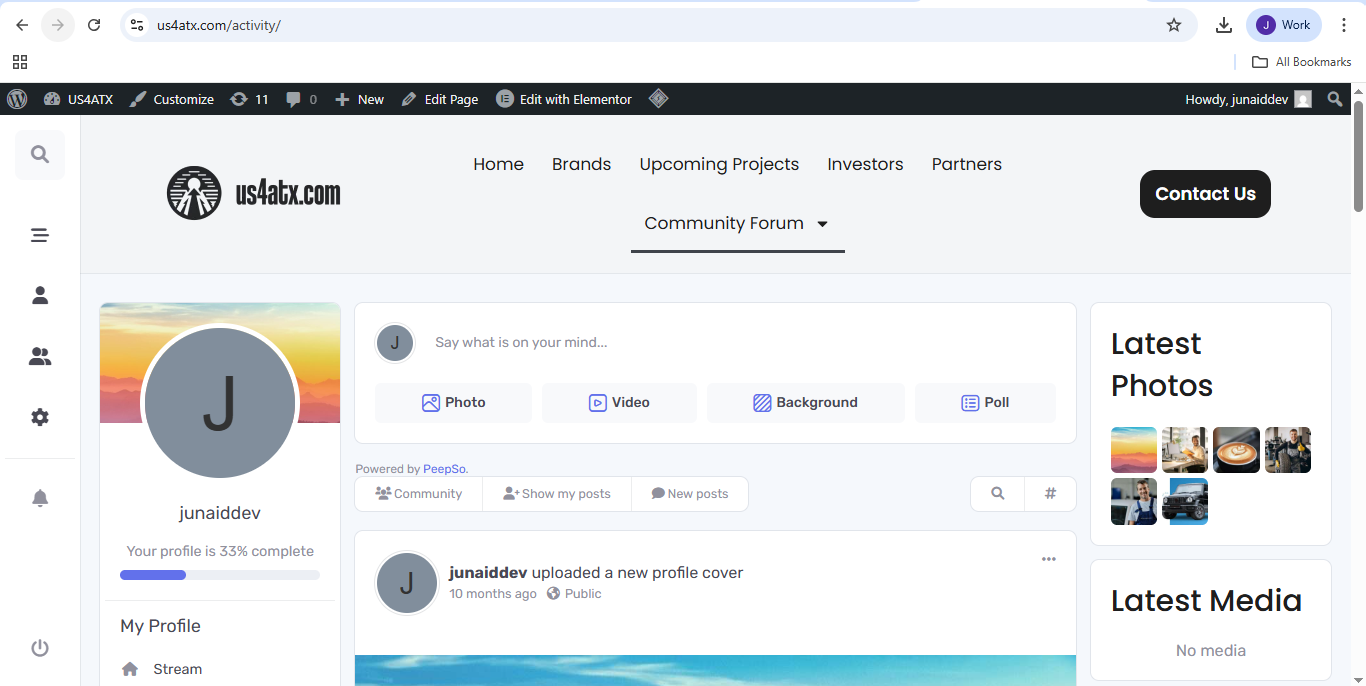Reload the page with refresh icon
Image resolution: width=1366 pixels, height=686 pixels.
click(x=94, y=25)
